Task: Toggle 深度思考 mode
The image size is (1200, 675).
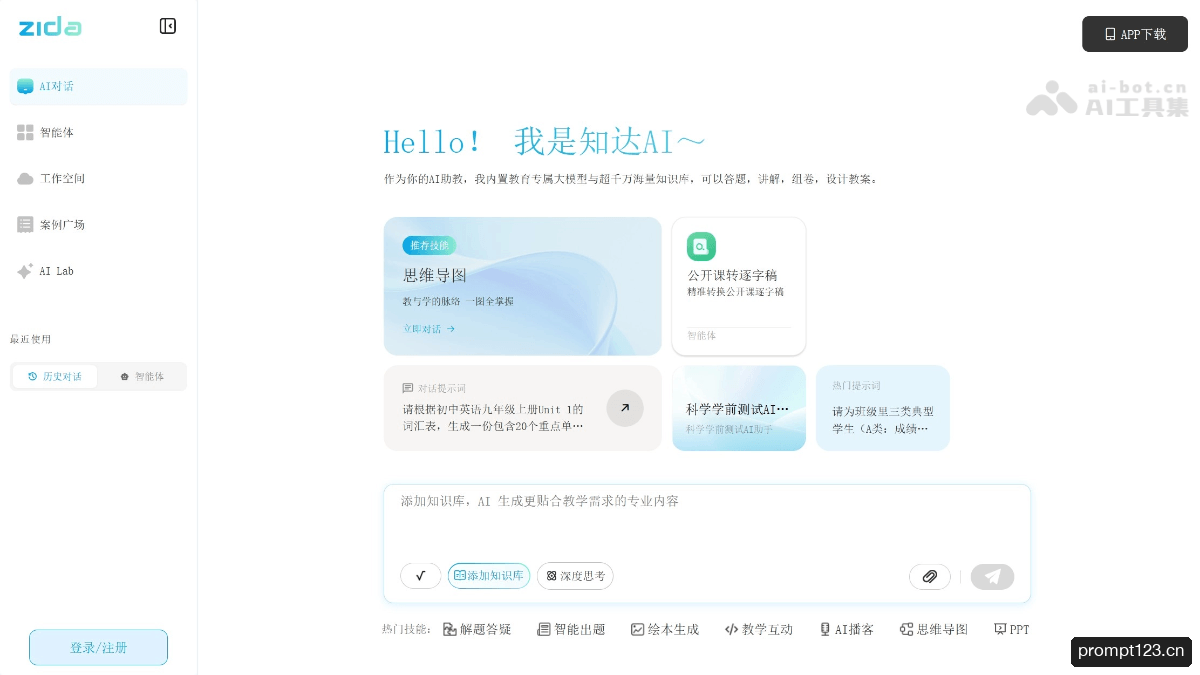Action: click(x=575, y=576)
